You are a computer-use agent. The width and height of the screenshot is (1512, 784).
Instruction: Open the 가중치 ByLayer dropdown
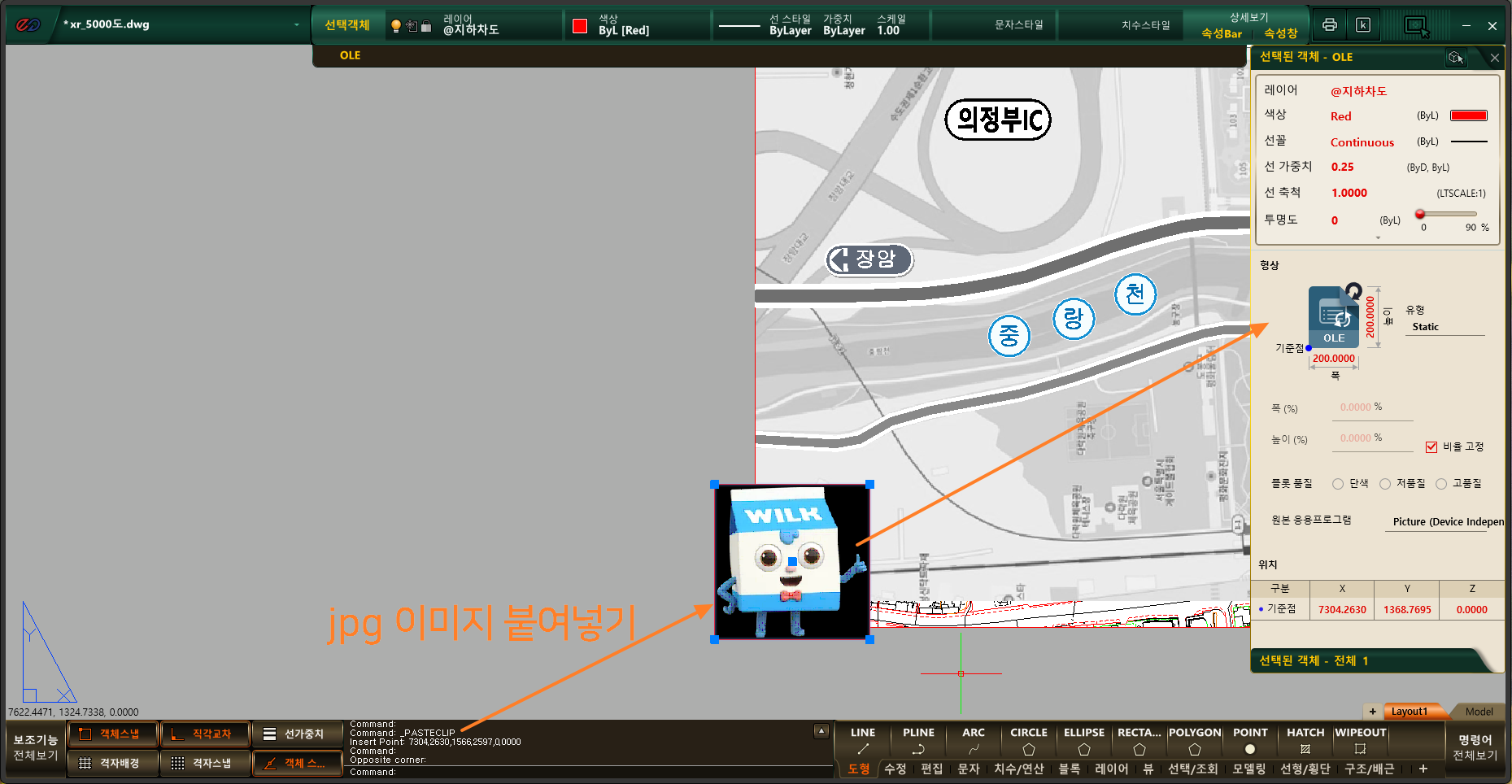click(844, 25)
